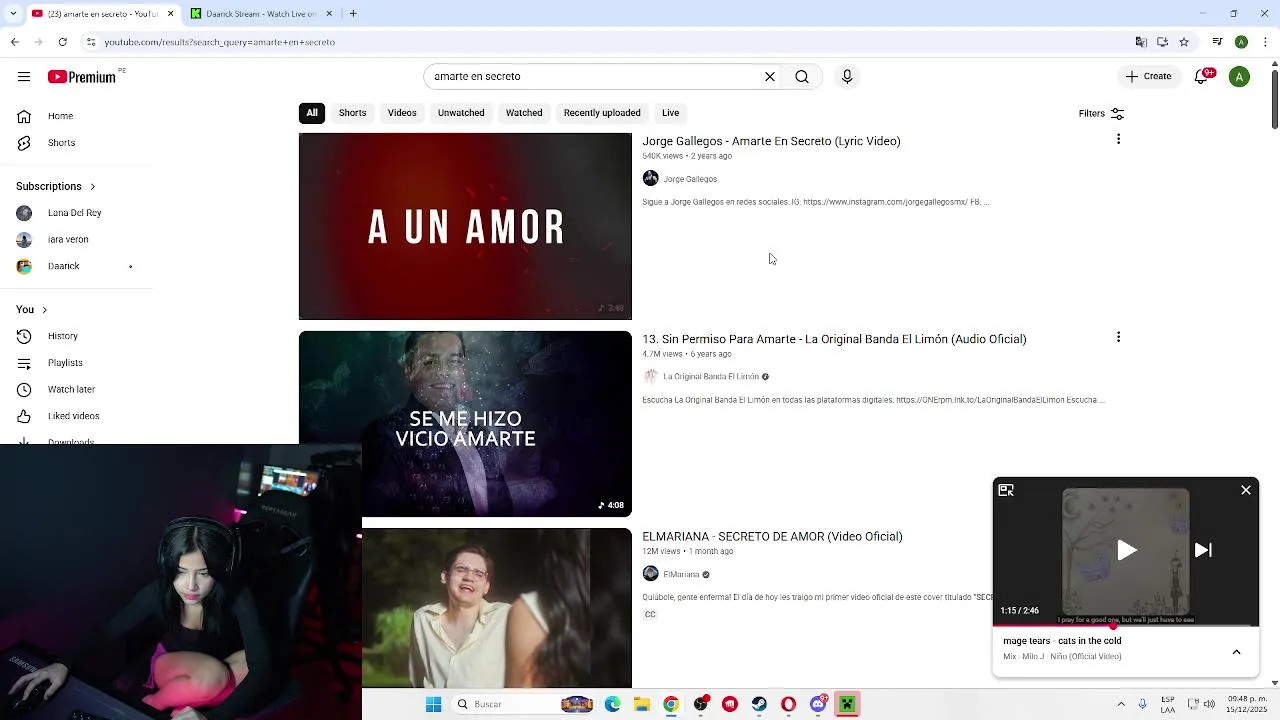Select the Videos filter chip
The height and width of the screenshot is (720, 1280).
402,113
